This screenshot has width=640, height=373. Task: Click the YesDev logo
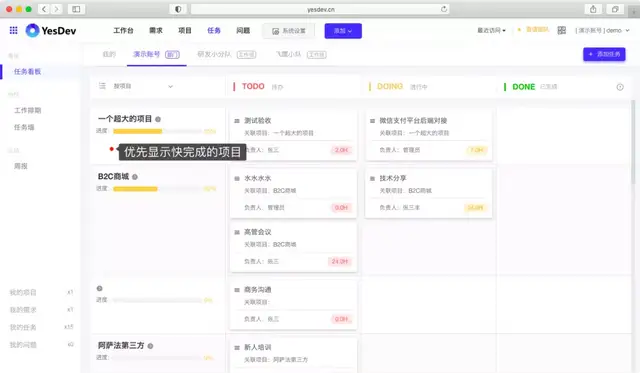pyautogui.click(x=51, y=31)
